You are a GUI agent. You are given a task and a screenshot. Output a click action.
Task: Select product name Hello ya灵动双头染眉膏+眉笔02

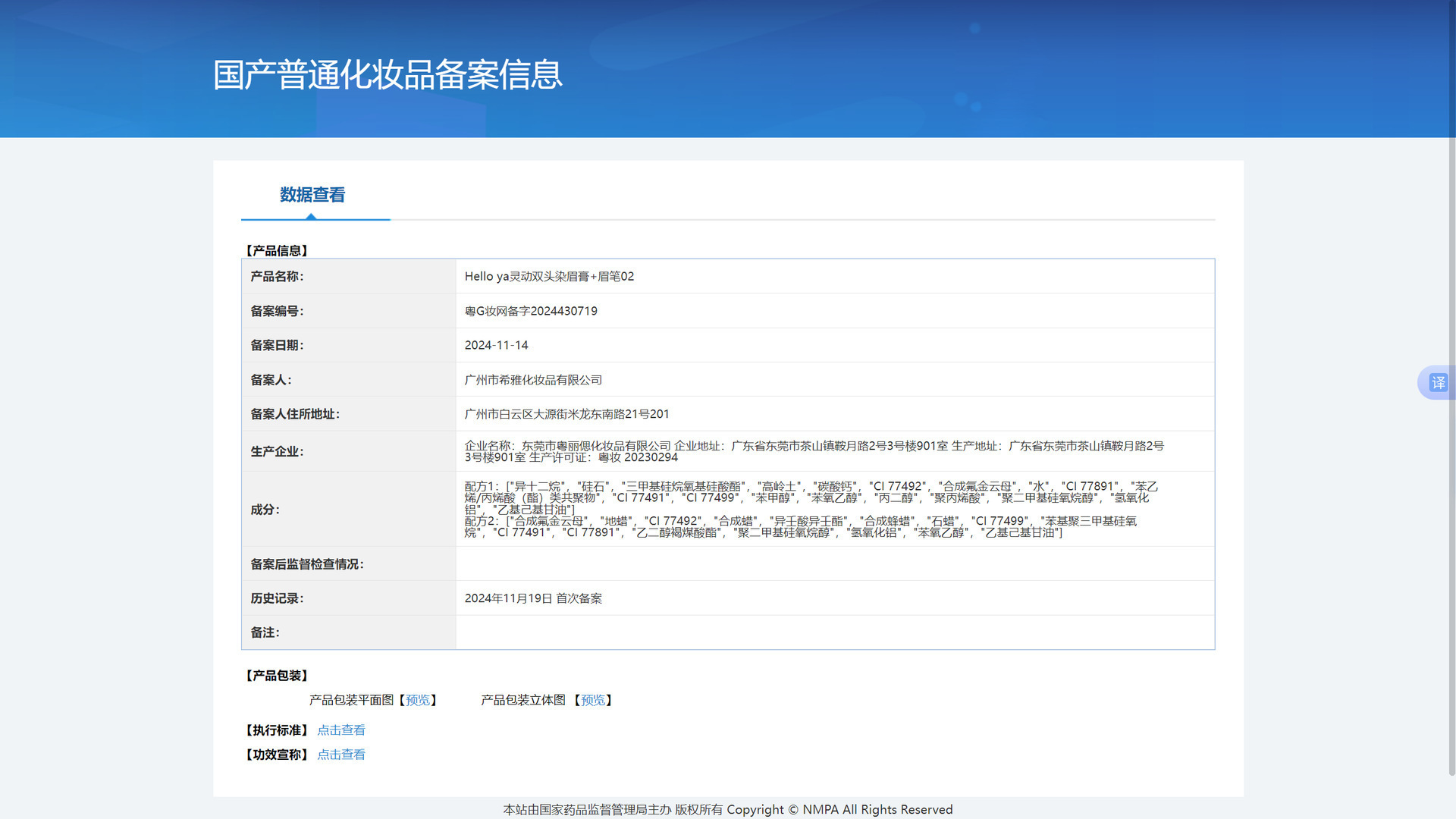pyautogui.click(x=549, y=277)
